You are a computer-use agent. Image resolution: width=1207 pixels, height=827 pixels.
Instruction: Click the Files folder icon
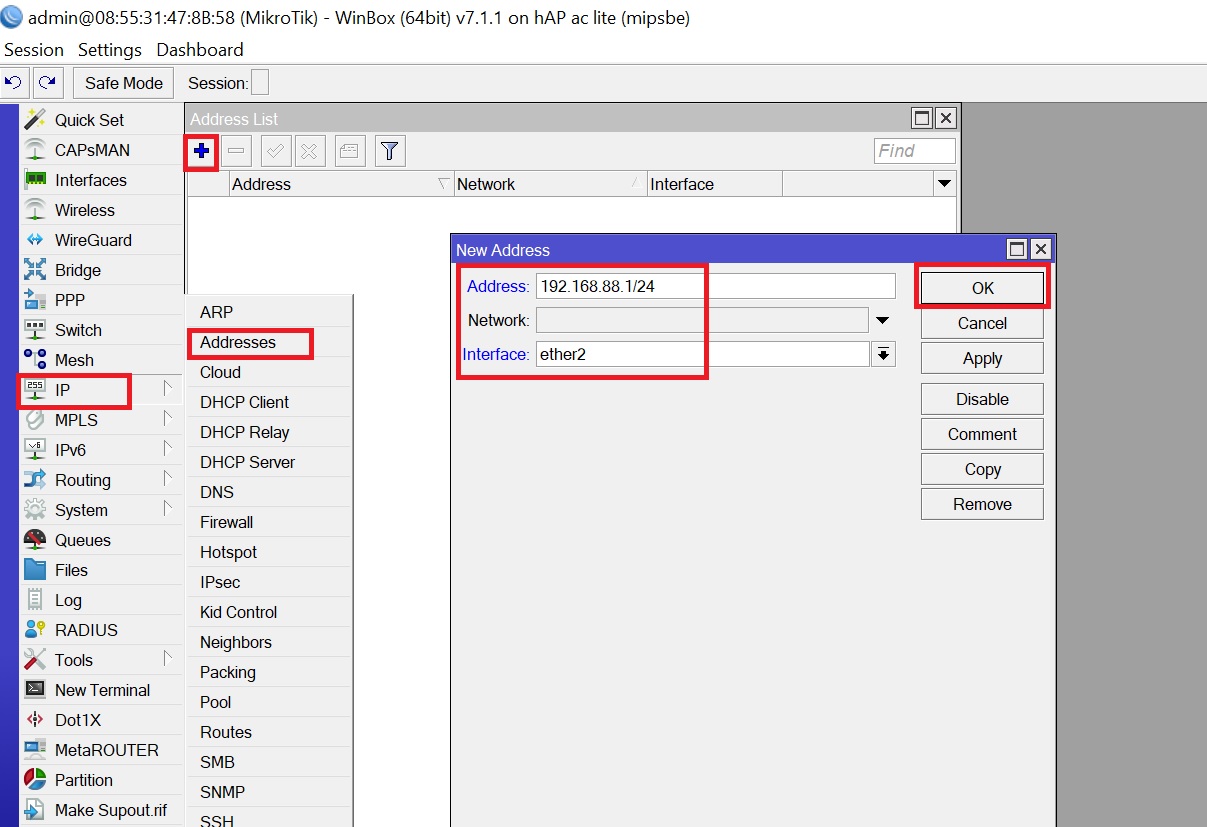(x=36, y=569)
